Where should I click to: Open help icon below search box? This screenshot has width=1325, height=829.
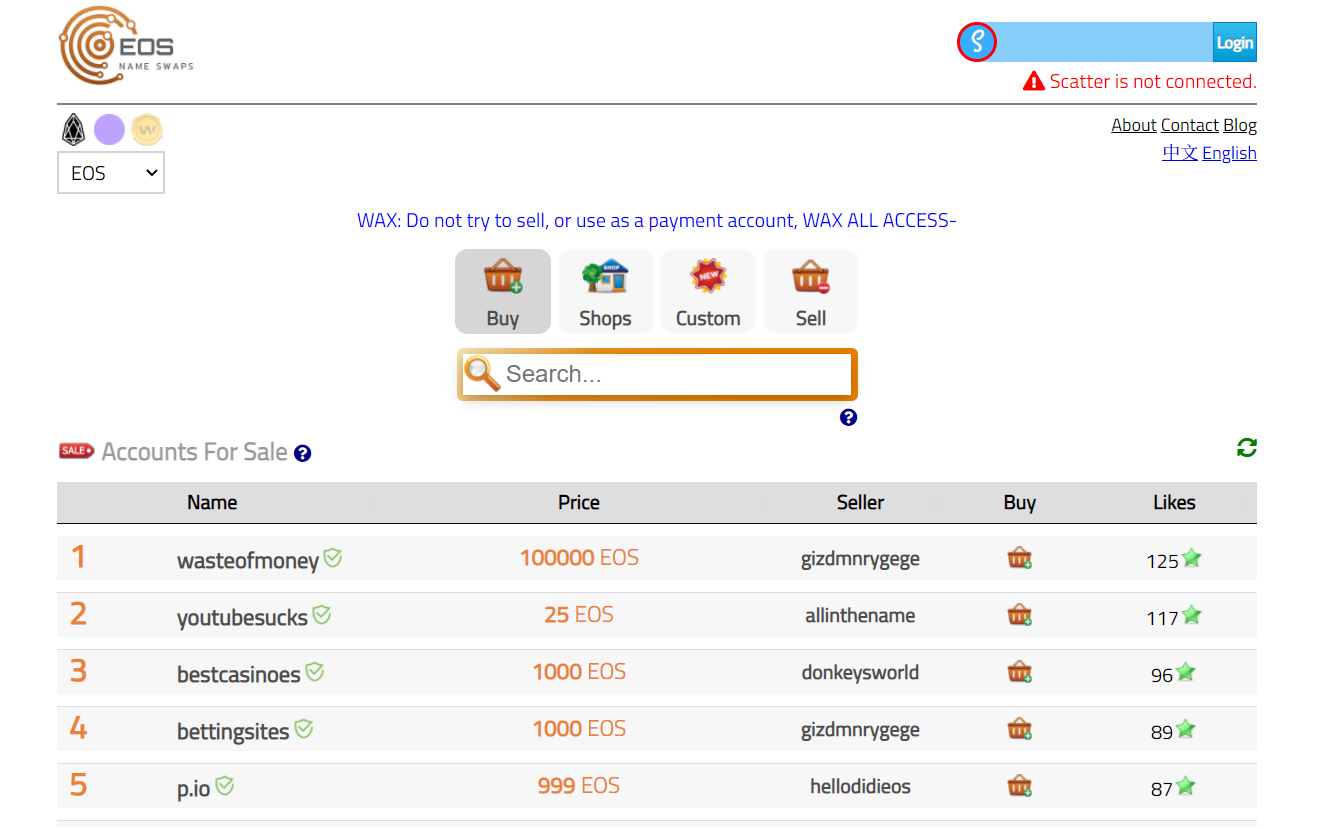(848, 417)
